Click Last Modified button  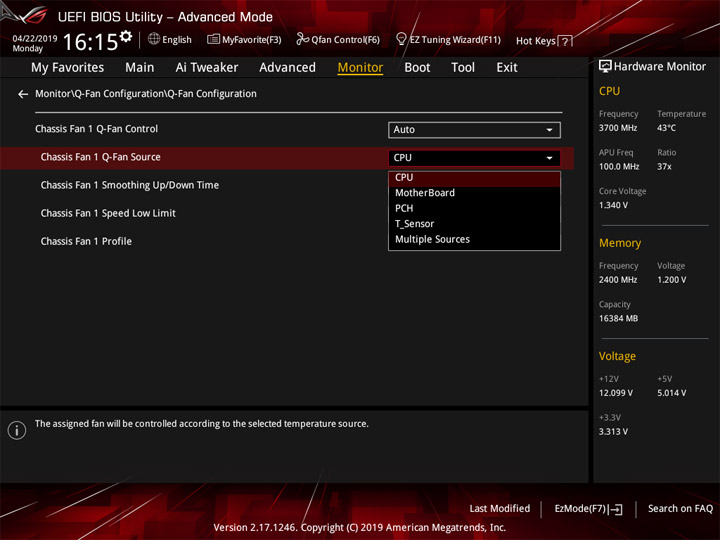point(500,509)
